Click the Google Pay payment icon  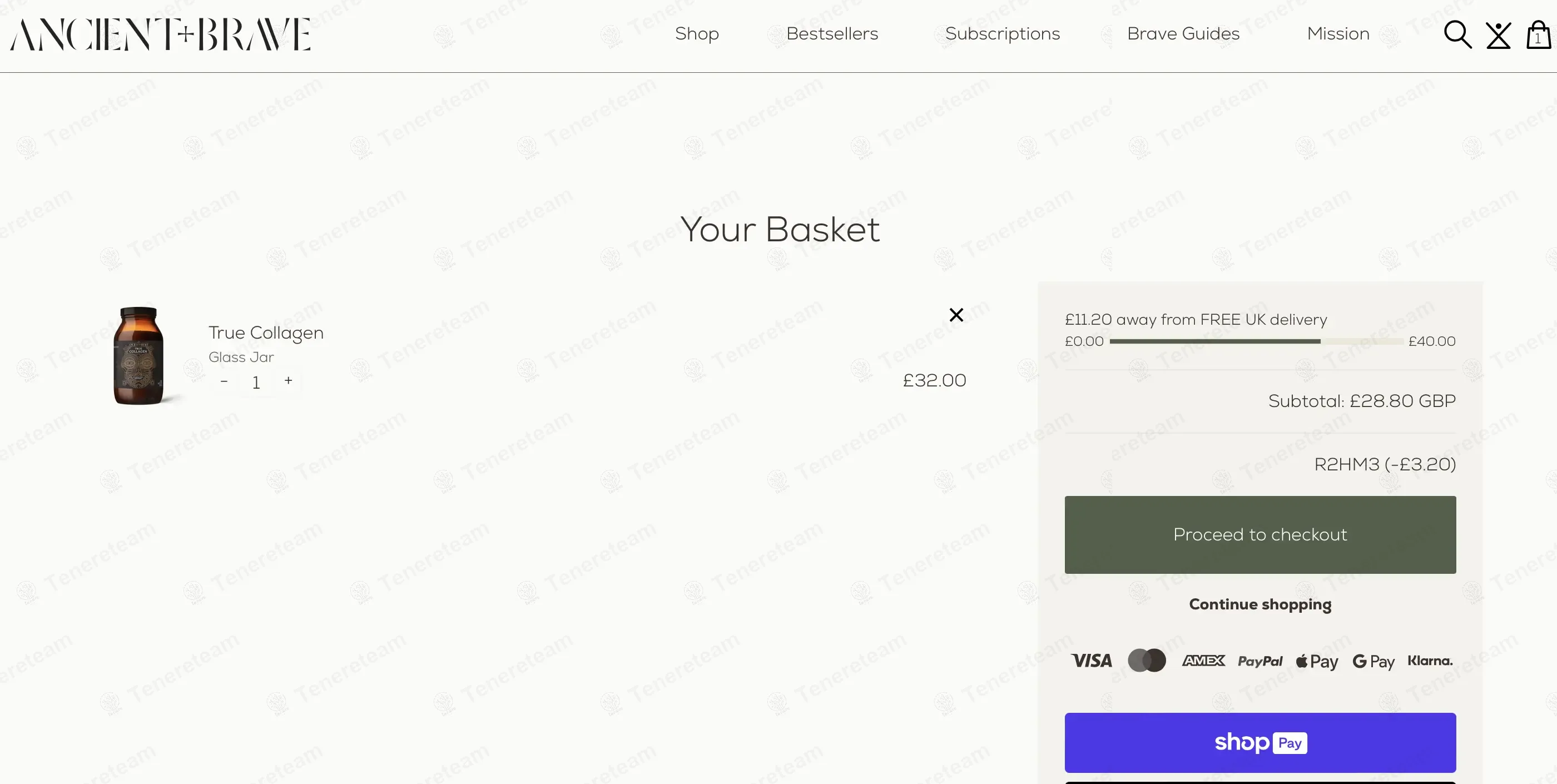point(1373,661)
